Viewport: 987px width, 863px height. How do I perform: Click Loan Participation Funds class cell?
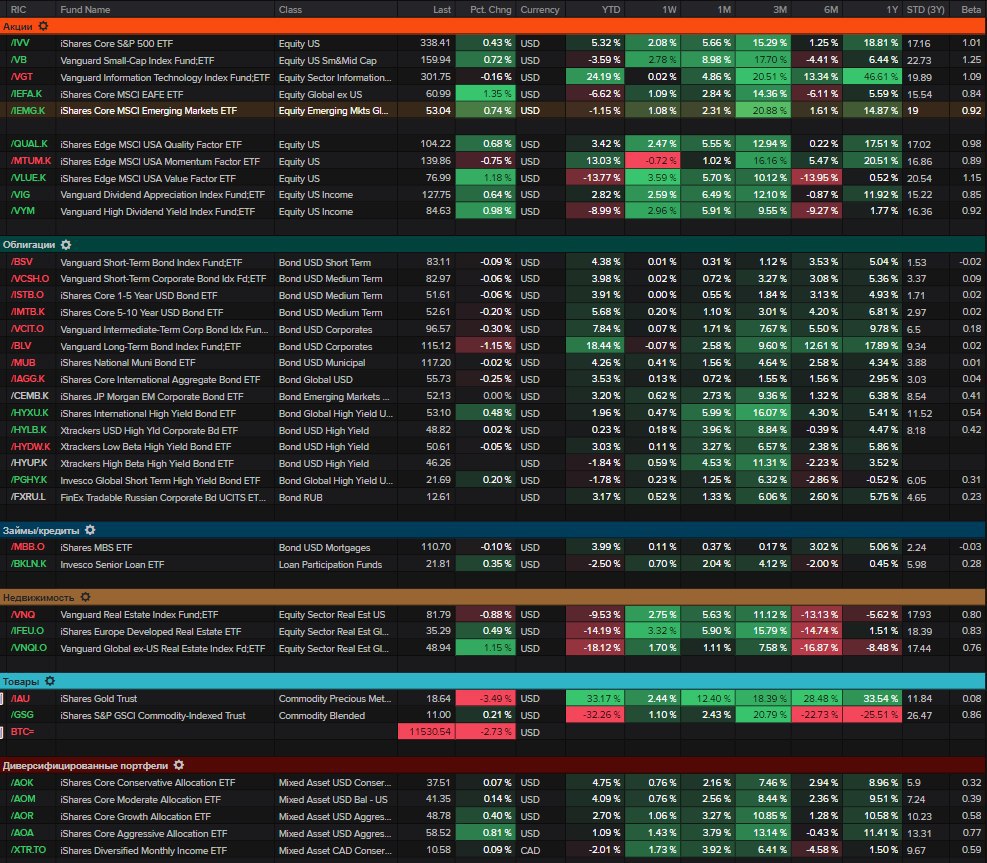click(330, 564)
